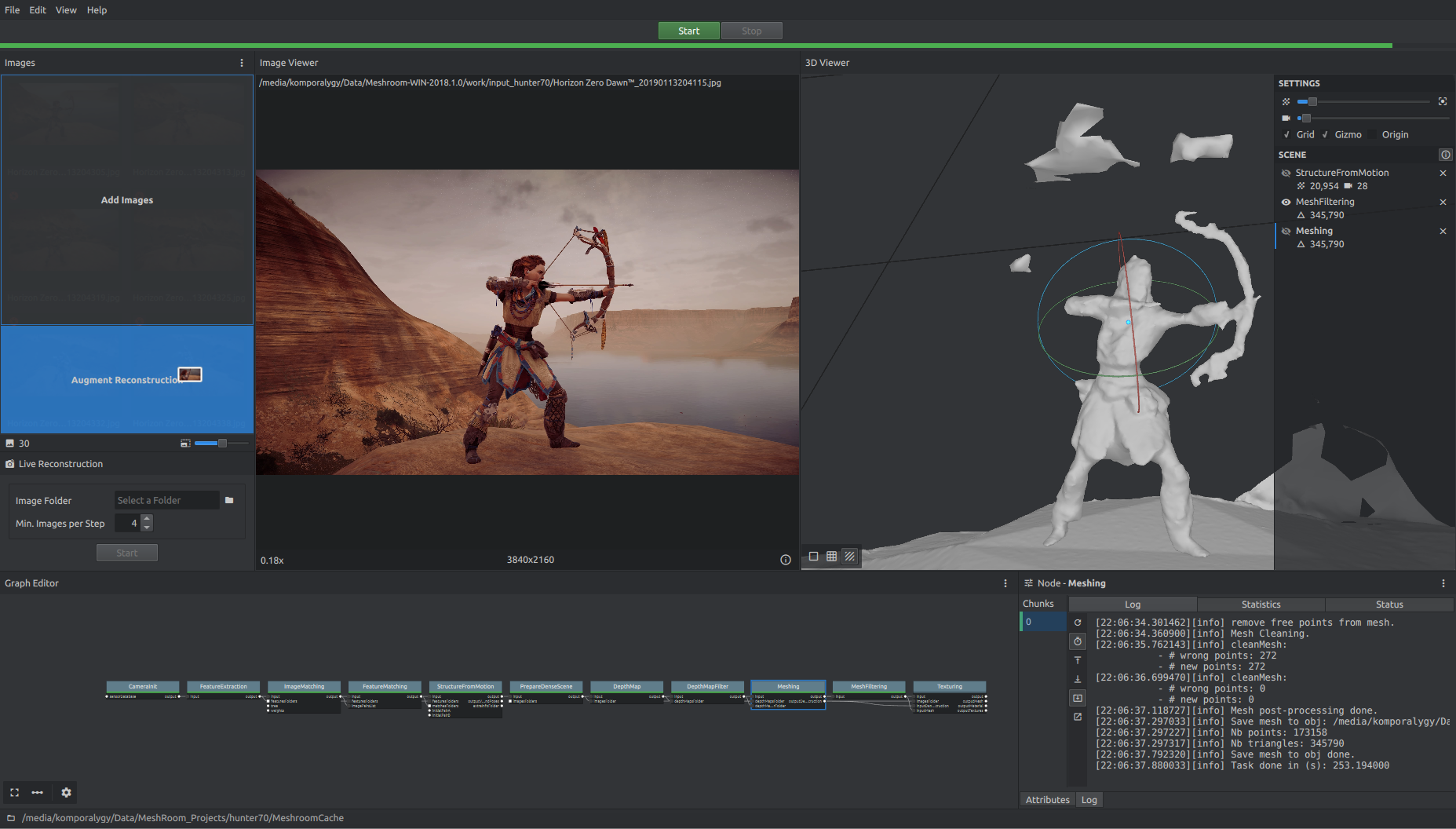Open the File menu
The width and height of the screenshot is (1456, 829).
coord(13,10)
